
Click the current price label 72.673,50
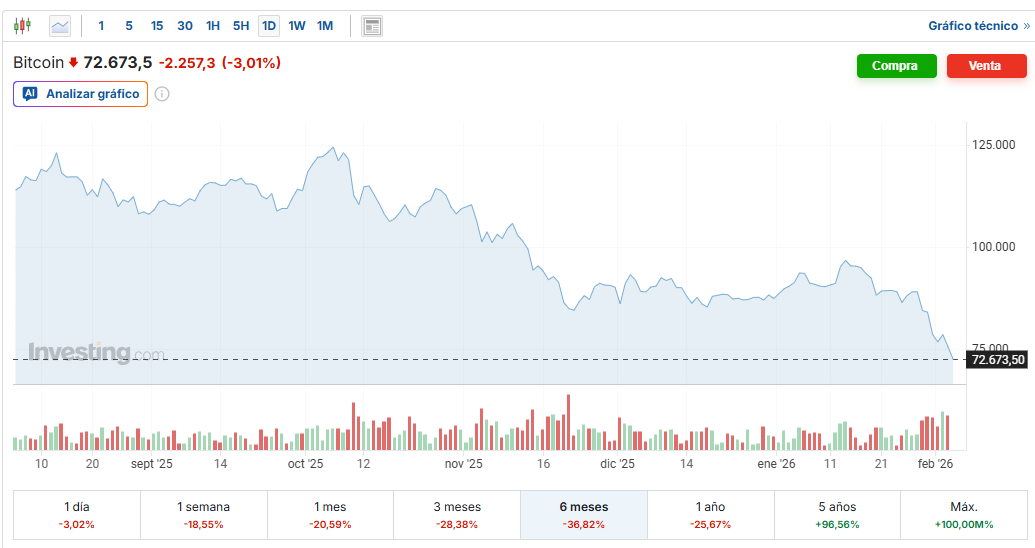click(997, 360)
